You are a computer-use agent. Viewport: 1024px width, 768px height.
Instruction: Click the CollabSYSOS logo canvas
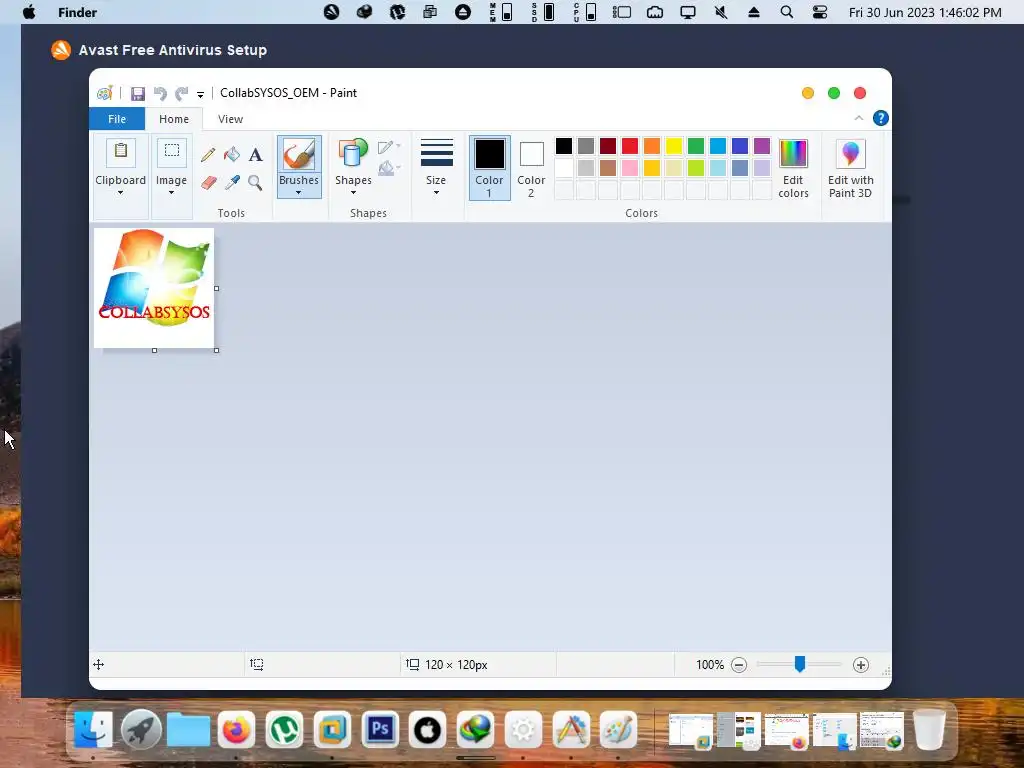(x=154, y=288)
